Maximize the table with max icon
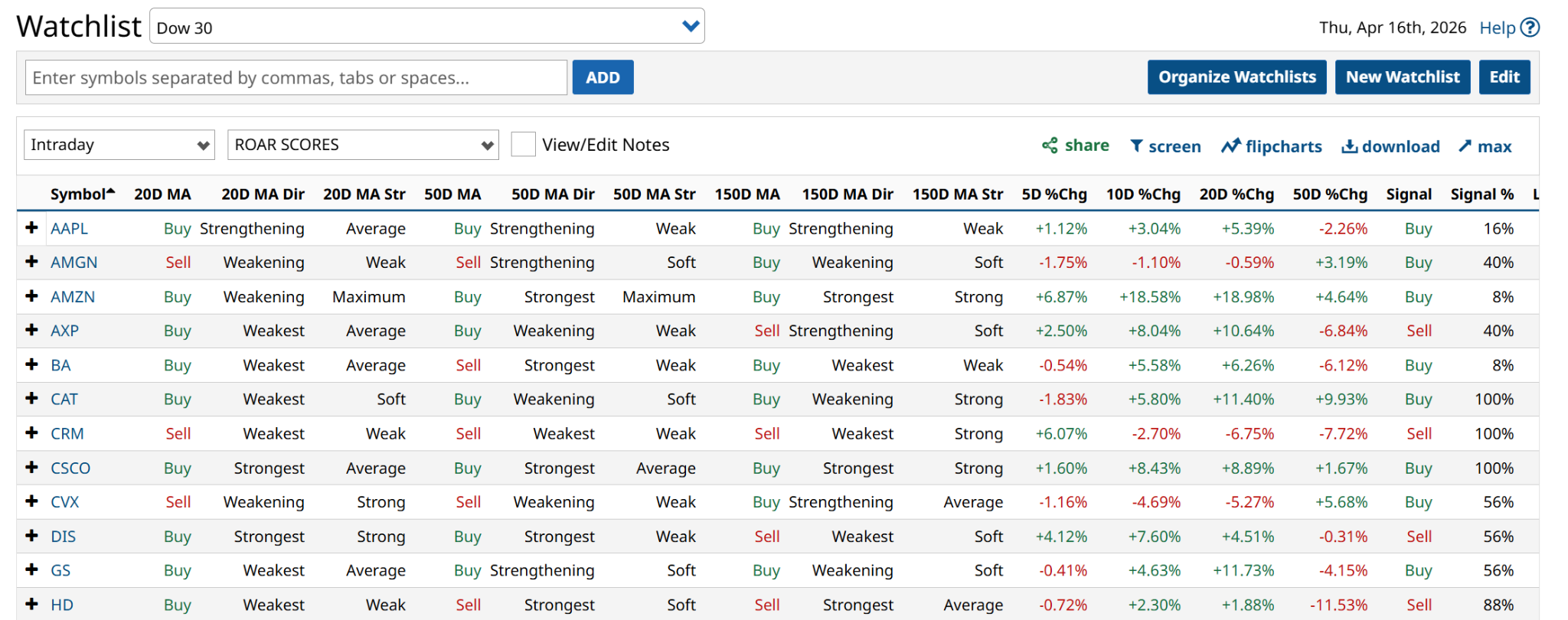This screenshot has width=1568, height=620. [x=1465, y=146]
